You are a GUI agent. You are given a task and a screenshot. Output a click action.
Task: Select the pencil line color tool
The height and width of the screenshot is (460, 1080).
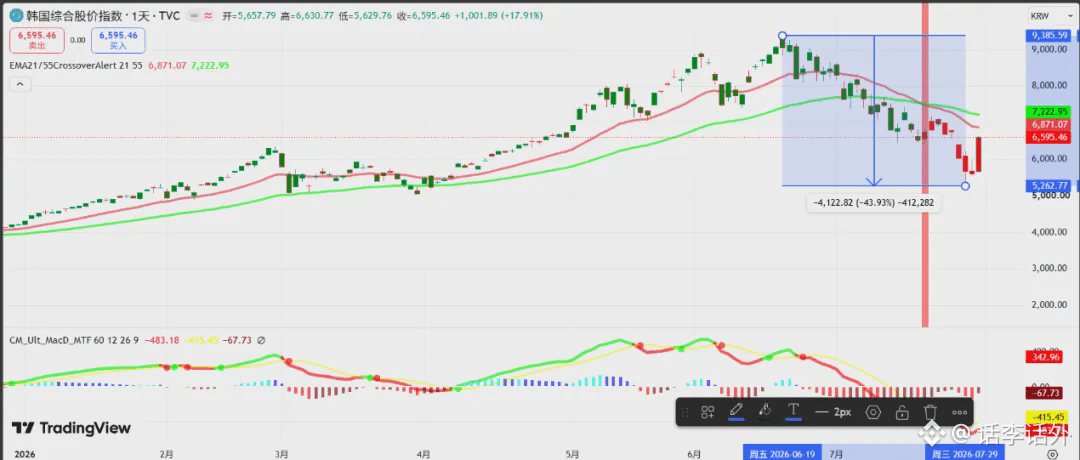(736, 412)
